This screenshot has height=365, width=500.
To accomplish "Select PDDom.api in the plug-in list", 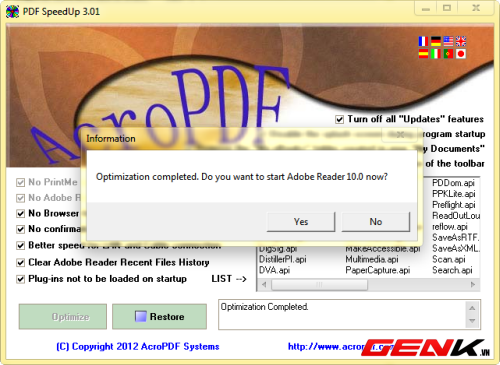I will point(453,183).
